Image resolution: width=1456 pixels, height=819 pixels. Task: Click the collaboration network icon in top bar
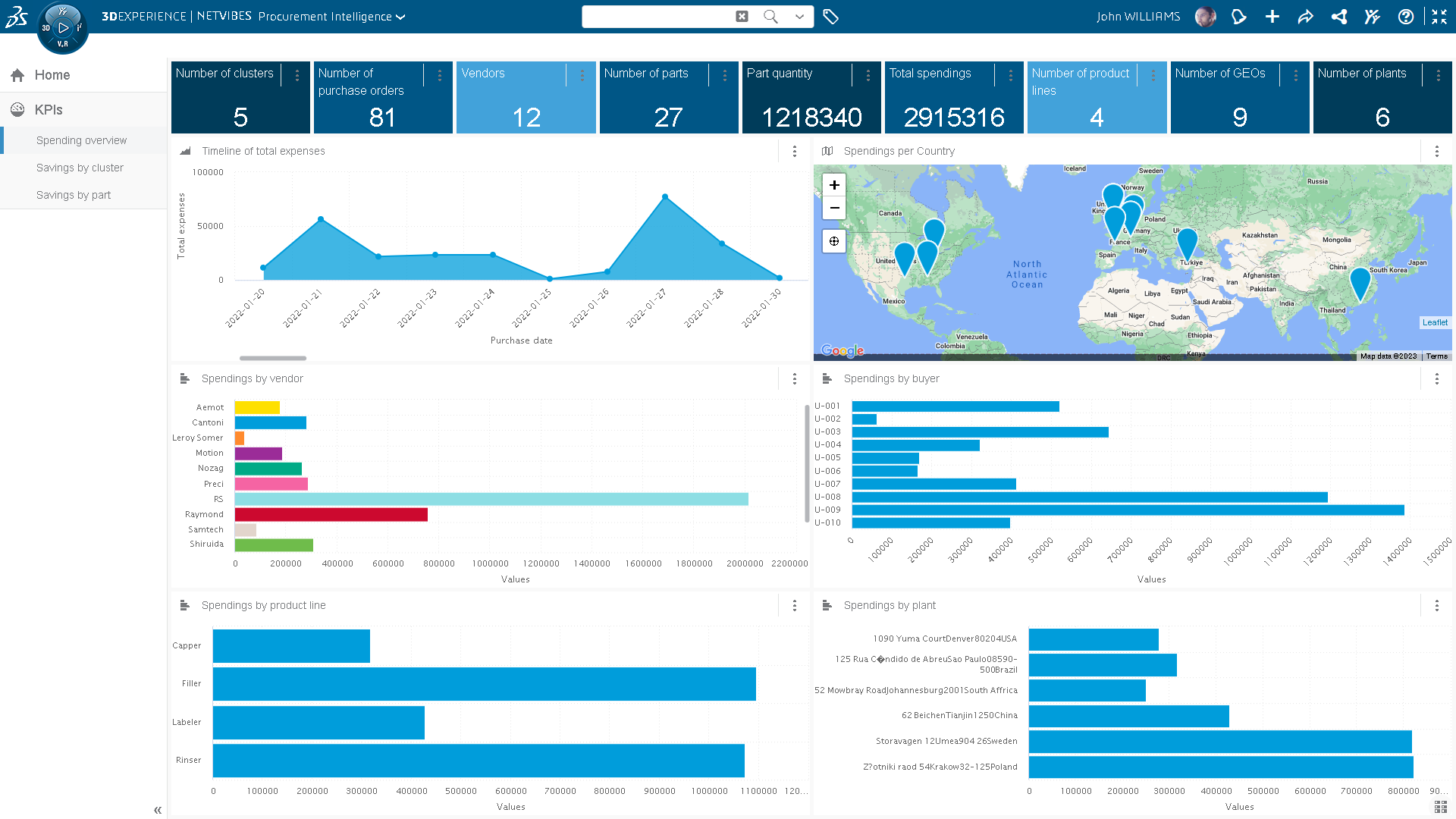click(x=1339, y=17)
